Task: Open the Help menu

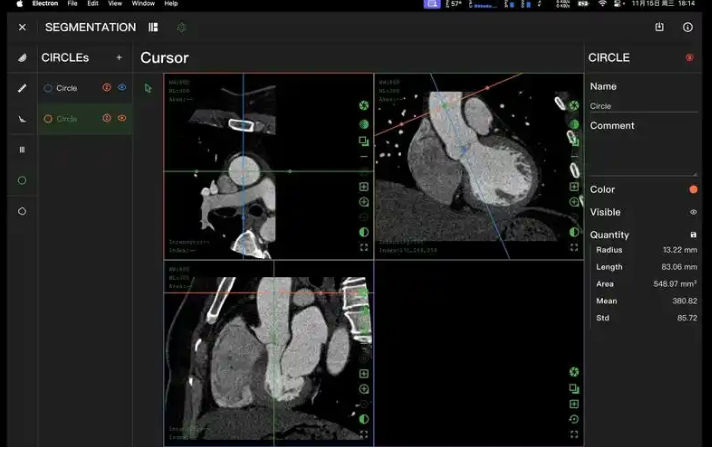Action: (171, 4)
